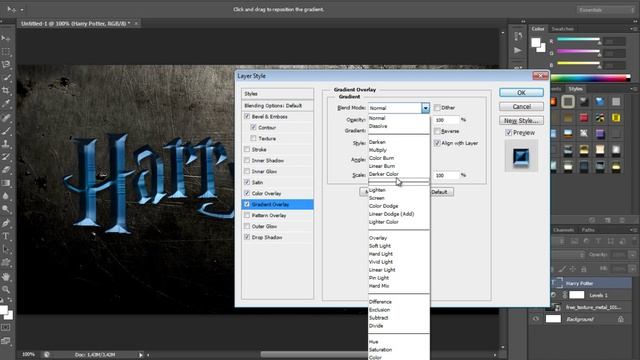640x360 pixels.
Task: Select the Healing Brush tool
Action: pos(6,118)
